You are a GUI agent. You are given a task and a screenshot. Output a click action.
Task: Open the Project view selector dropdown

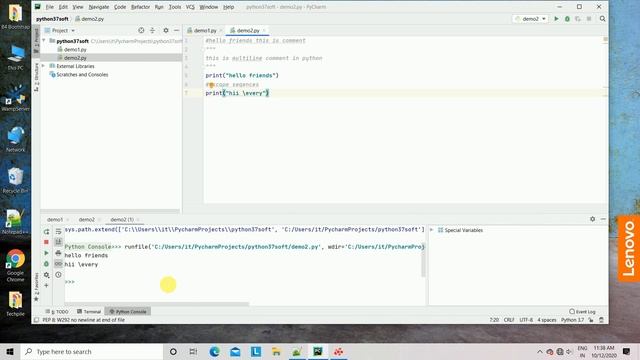(60, 31)
